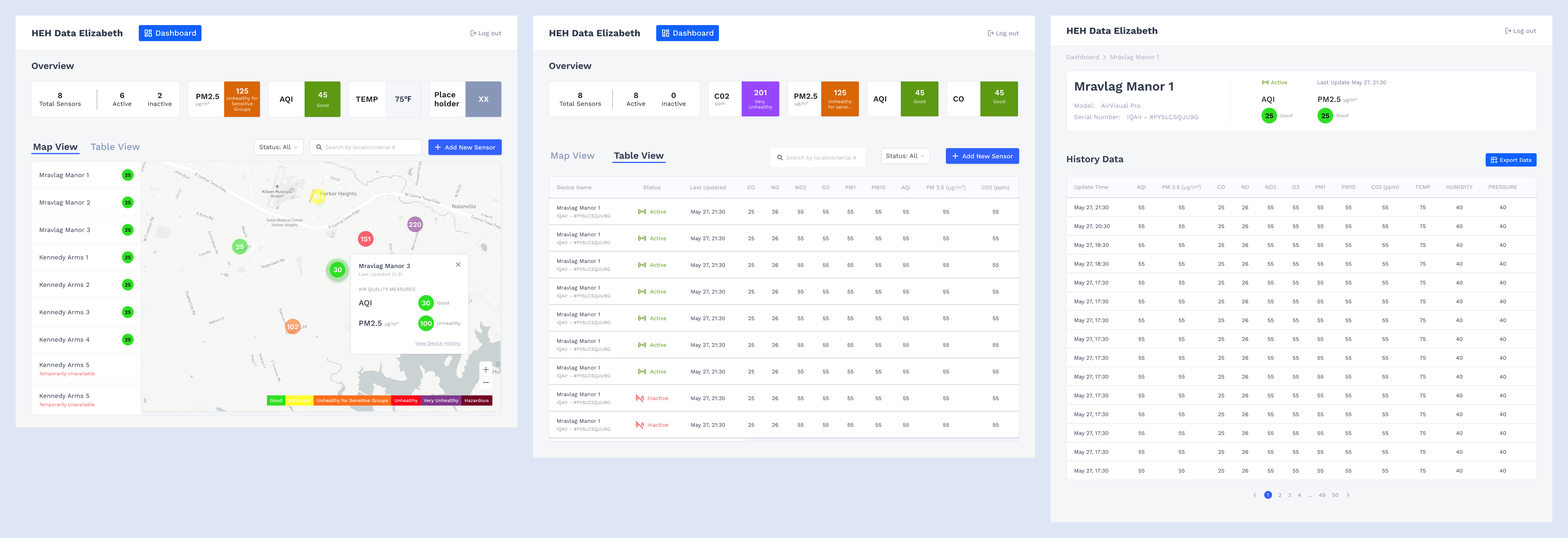This screenshot has width=1568, height=538.
Task: Expand the Status: All dropdown in Table View
Action: [x=905, y=156]
